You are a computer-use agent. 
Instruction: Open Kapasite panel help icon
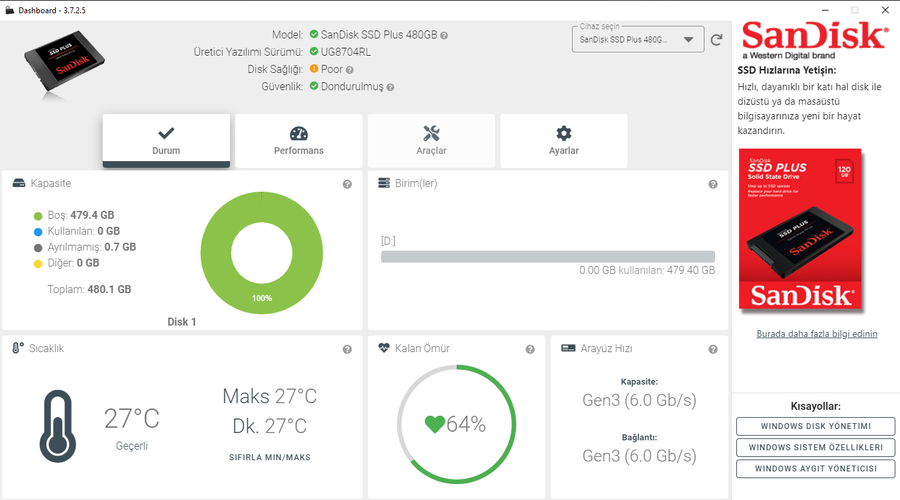[347, 184]
